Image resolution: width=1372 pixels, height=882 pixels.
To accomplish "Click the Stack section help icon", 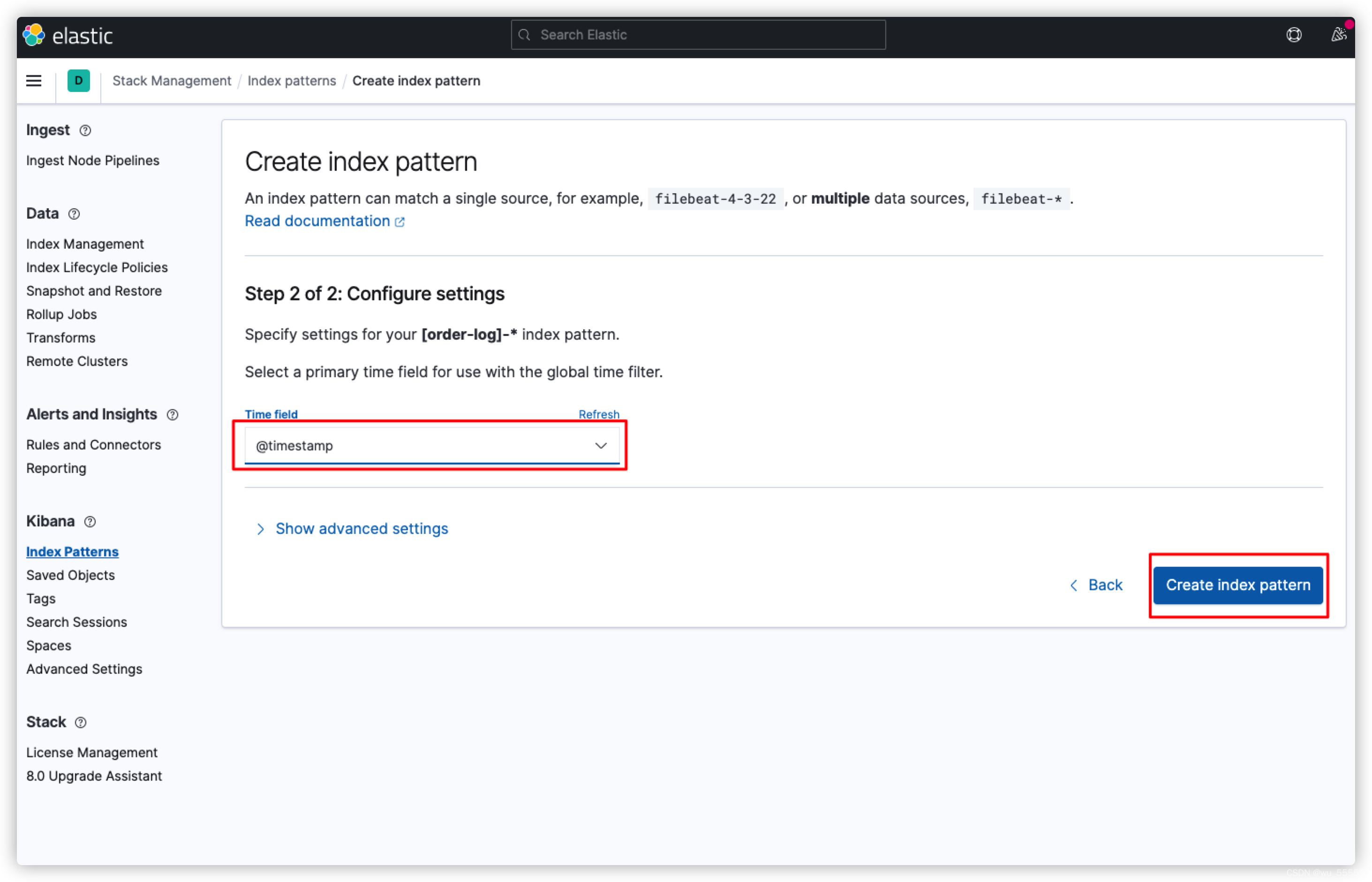I will click(x=81, y=723).
